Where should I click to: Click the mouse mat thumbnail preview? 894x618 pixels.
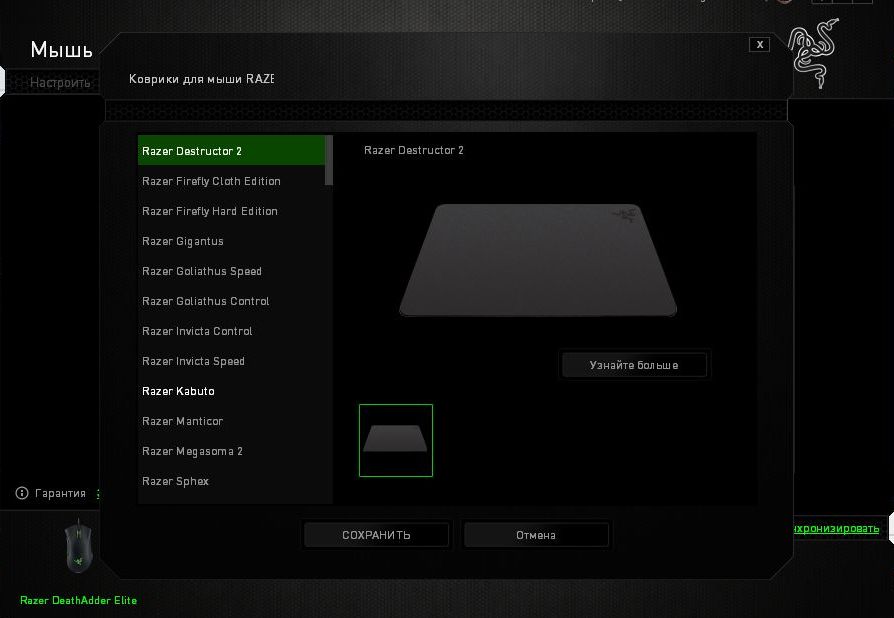click(x=396, y=440)
